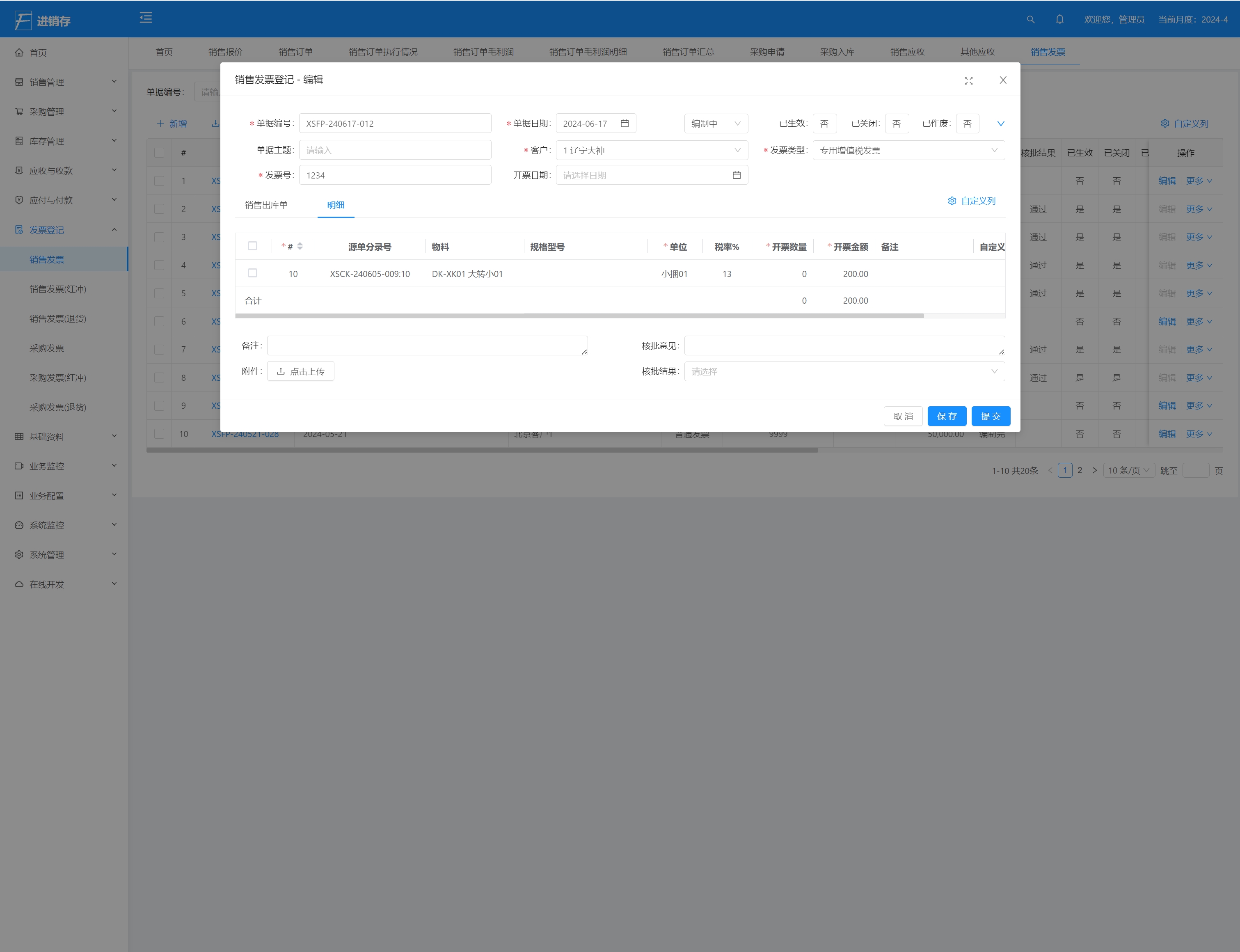The width and height of the screenshot is (1240, 952).
Task: Check background list row 2 checkbox
Action: point(159,209)
